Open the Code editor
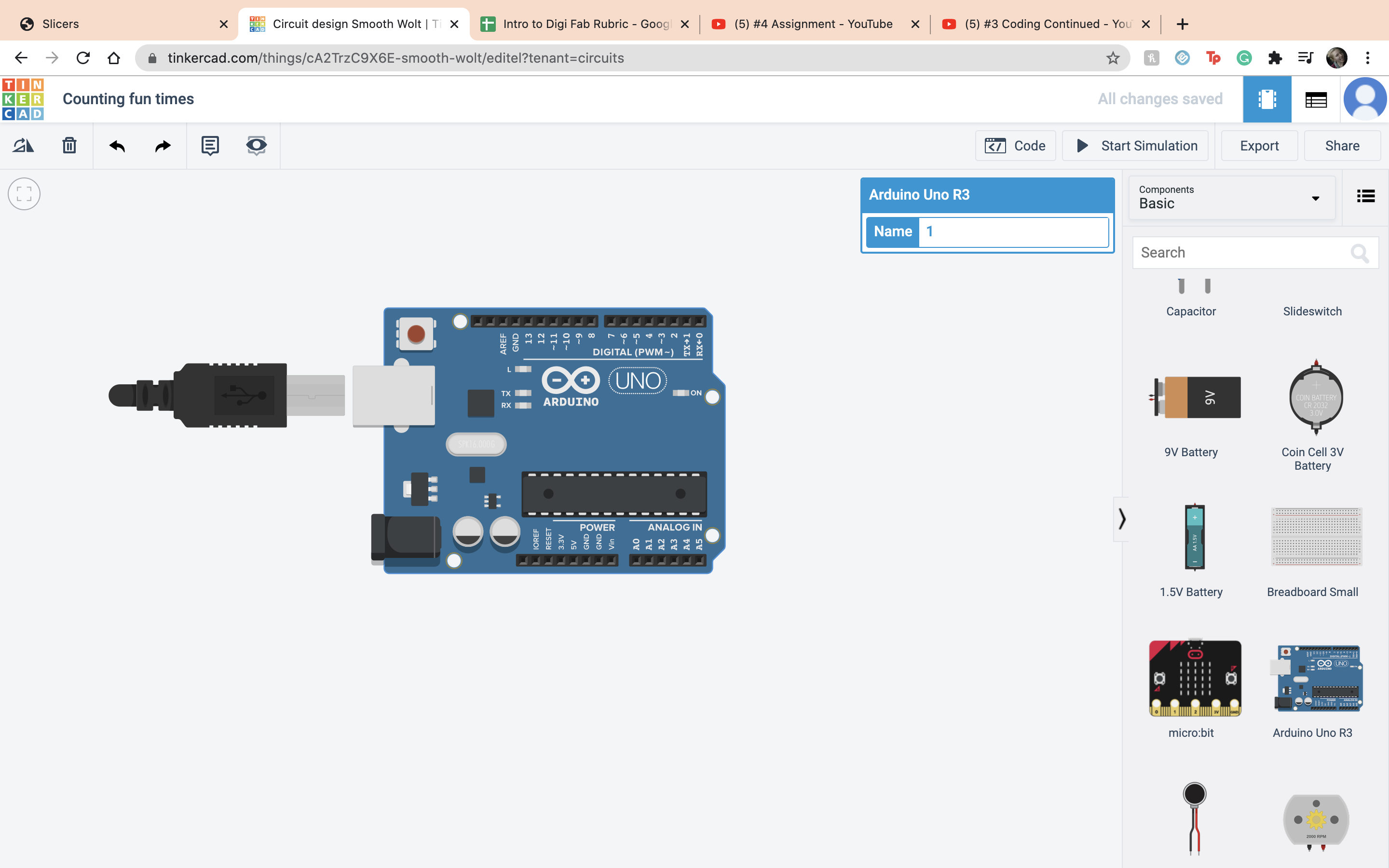Image resolution: width=1389 pixels, height=868 pixels. (1015, 146)
